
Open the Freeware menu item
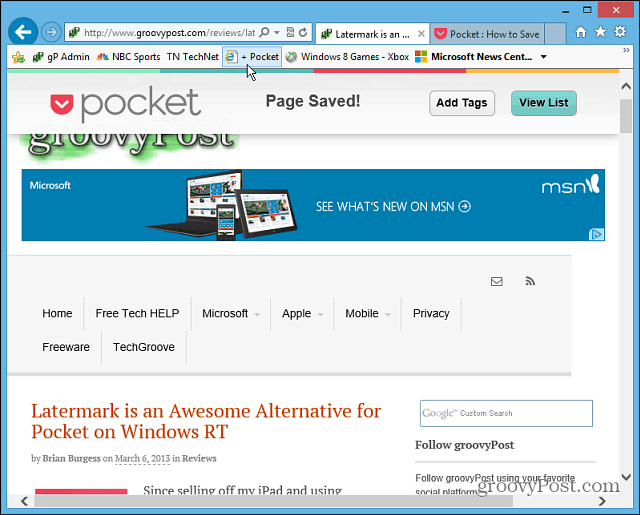[66, 347]
